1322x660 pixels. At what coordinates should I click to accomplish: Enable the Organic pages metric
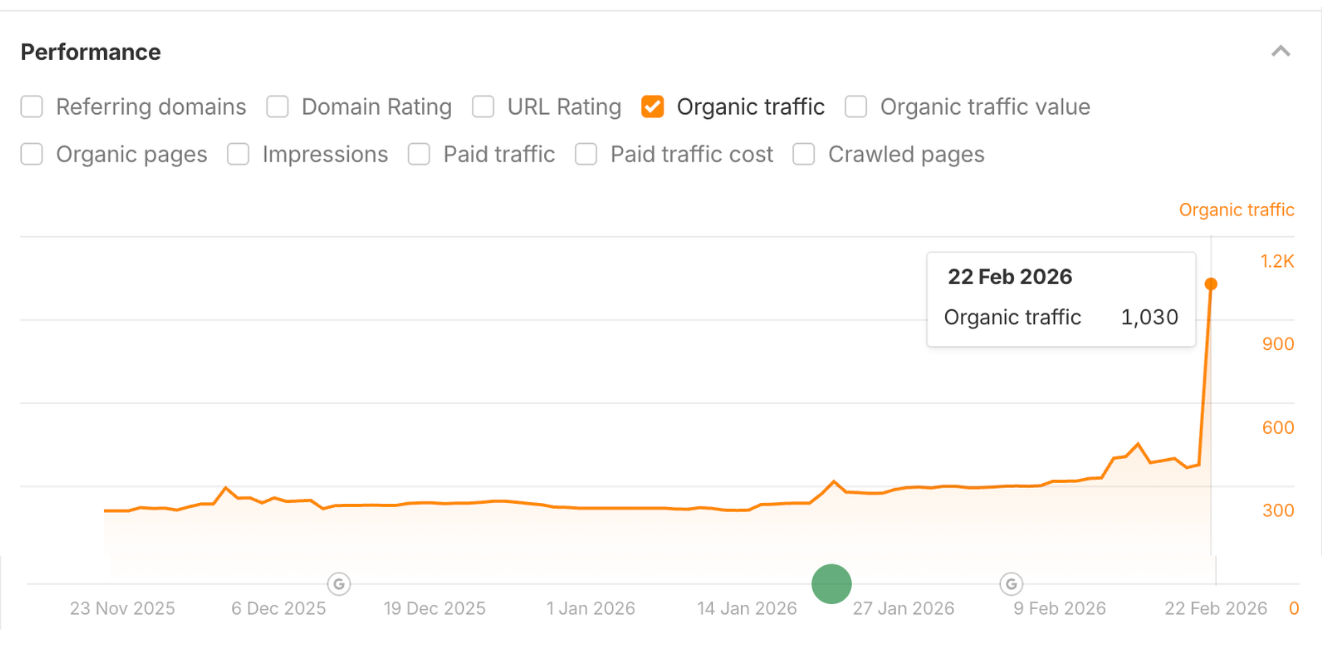(31, 154)
